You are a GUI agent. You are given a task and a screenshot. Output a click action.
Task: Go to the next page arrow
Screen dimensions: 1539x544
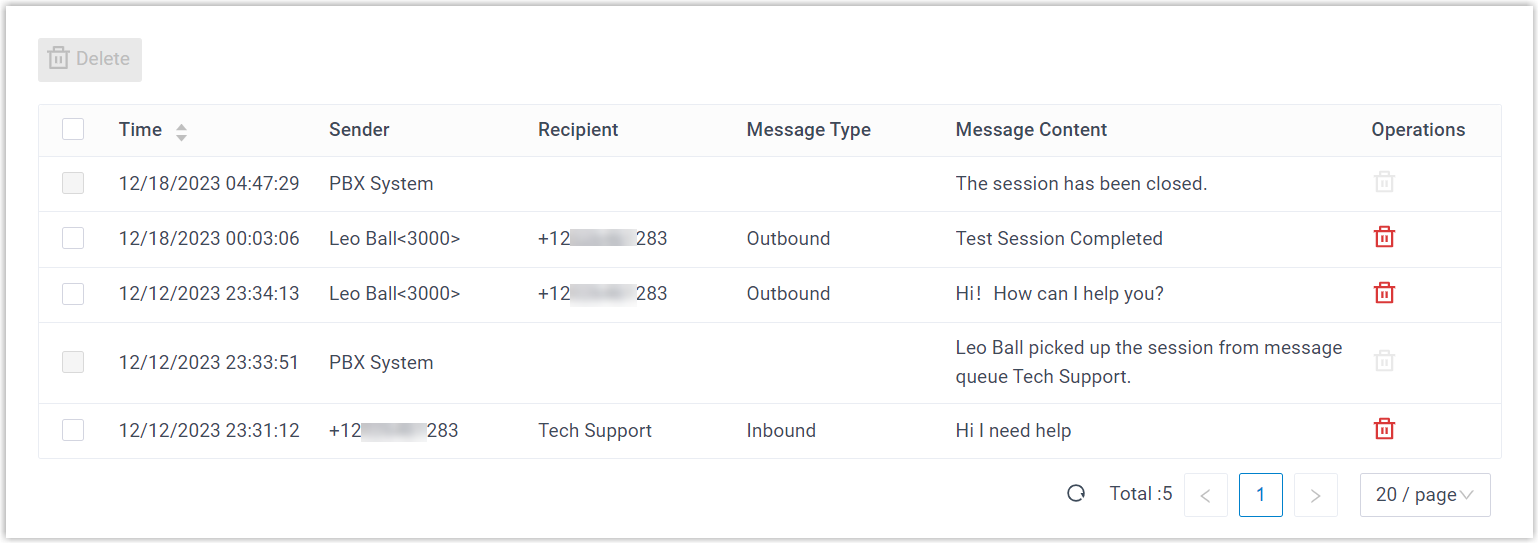point(1315,495)
